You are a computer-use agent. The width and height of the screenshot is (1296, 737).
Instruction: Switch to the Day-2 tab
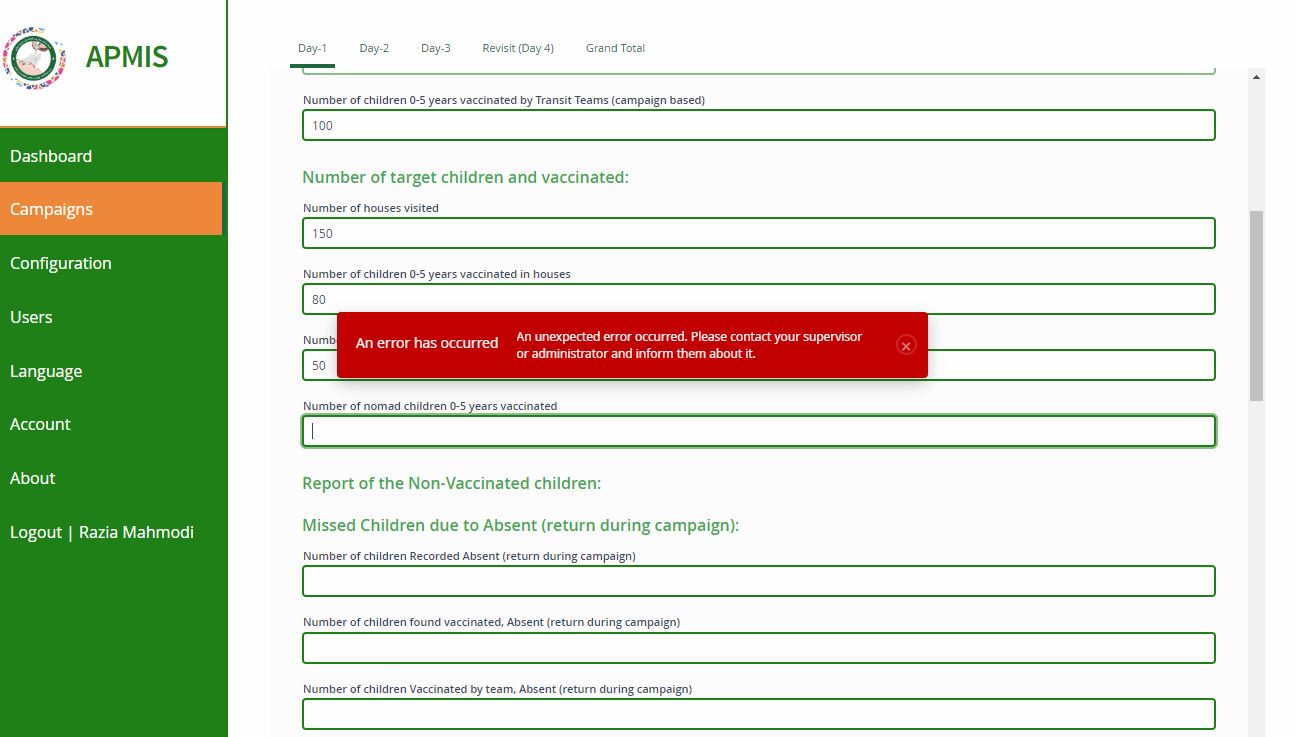(374, 47)
